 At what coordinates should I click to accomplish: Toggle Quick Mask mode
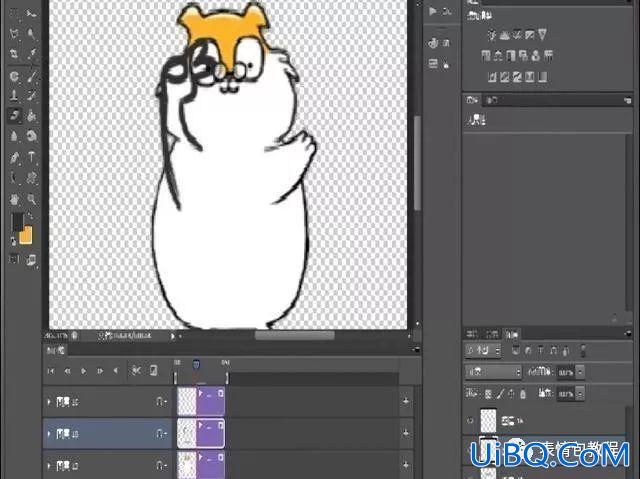[15, 259]
